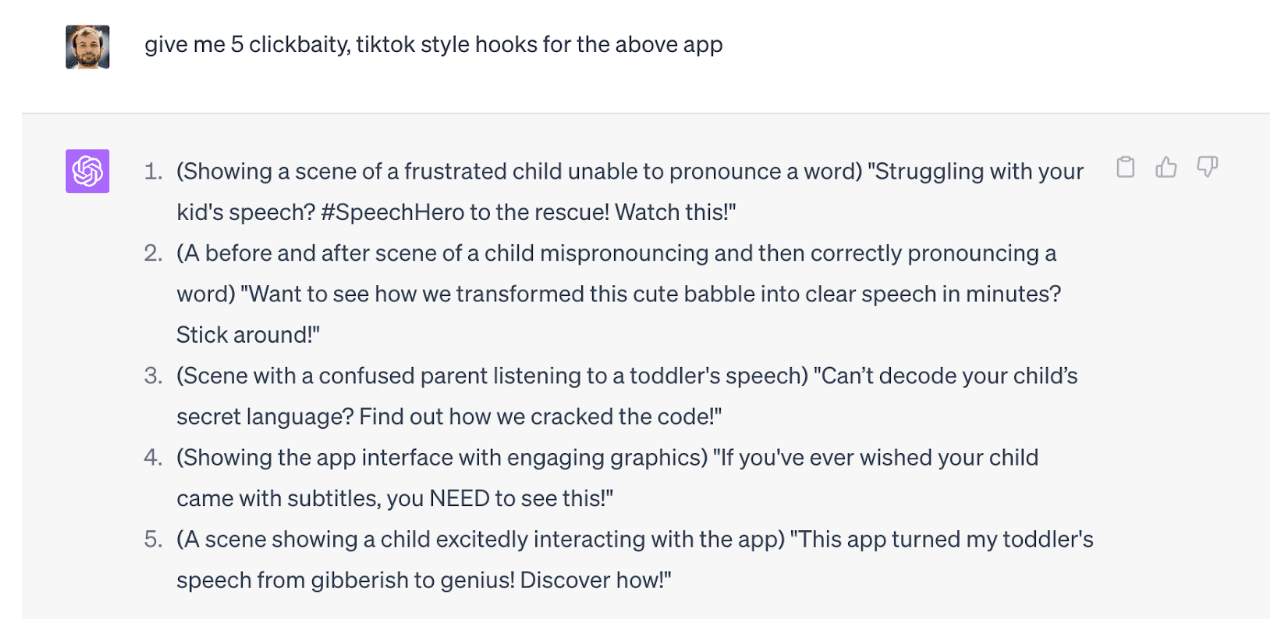Click the "Struggling with your" quoted text
This screenshot has width=1284, height=634.
coord(979,171)
